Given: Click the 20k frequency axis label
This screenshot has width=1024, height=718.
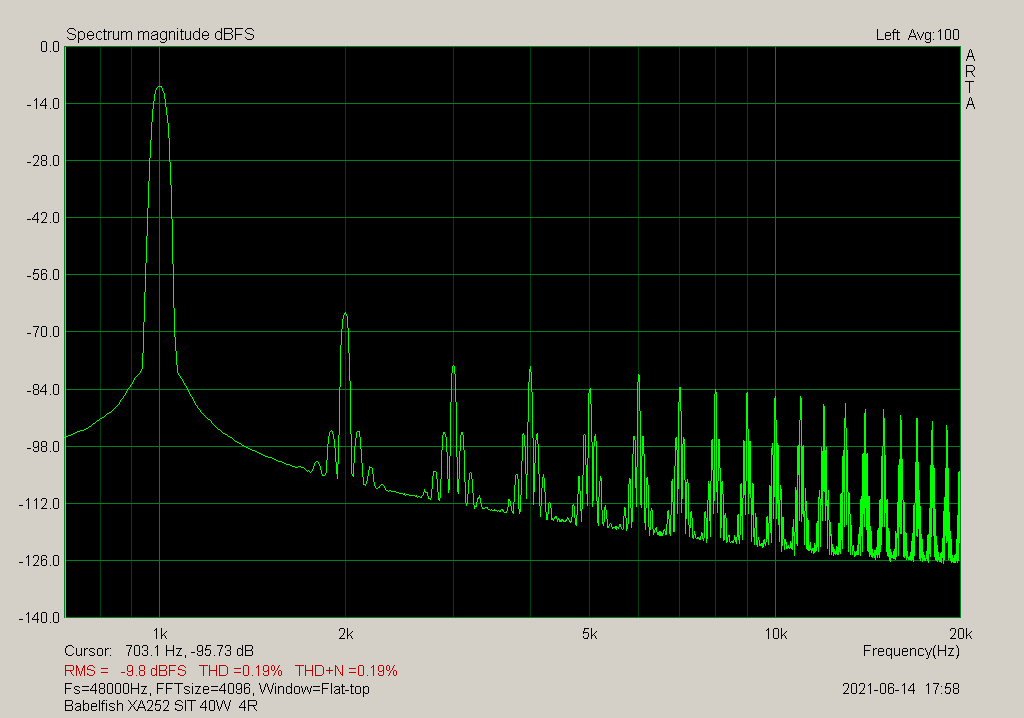Looking at the screenshot, I should tap(961, 634).
